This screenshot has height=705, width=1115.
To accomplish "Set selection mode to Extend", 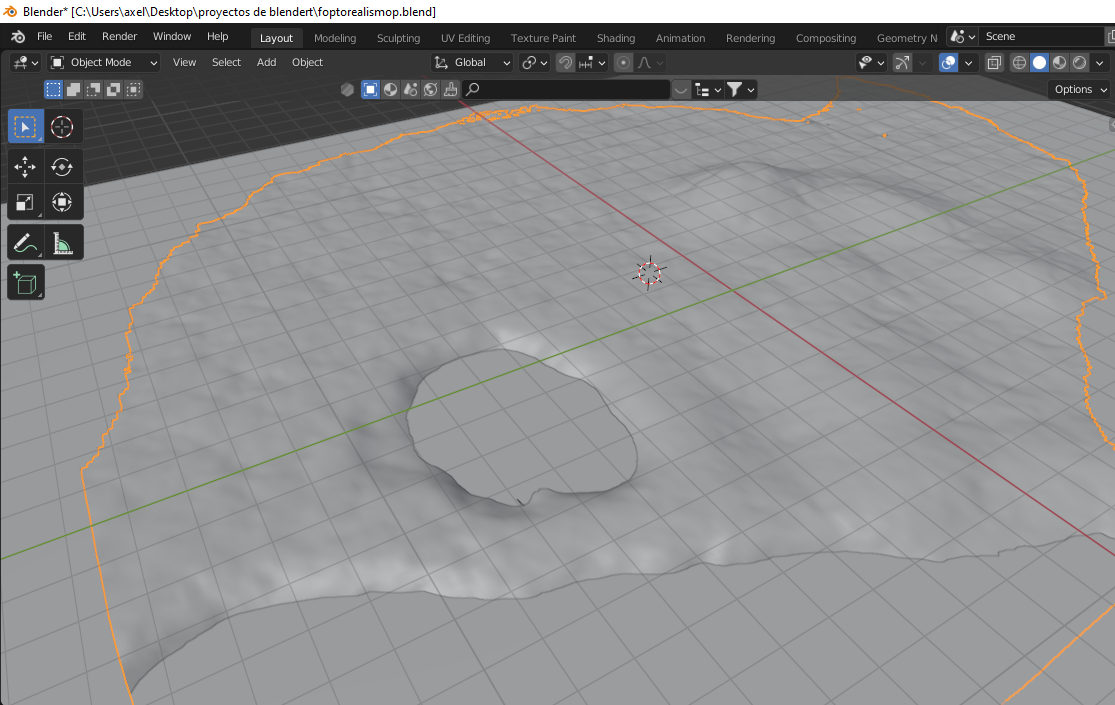I will tap(73, 90).
